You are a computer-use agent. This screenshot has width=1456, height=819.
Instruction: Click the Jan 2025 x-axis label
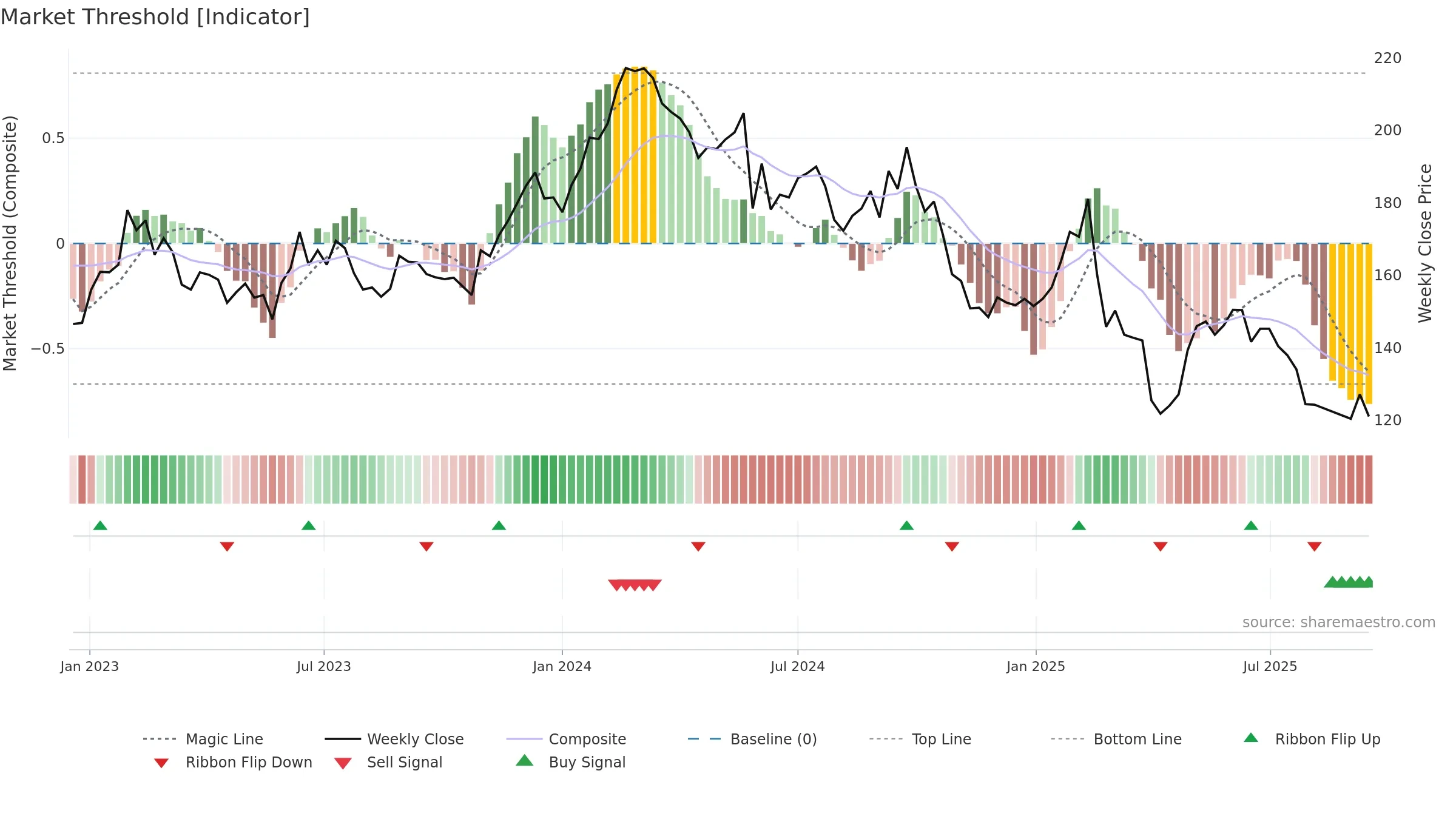(x=1036, y=666)
